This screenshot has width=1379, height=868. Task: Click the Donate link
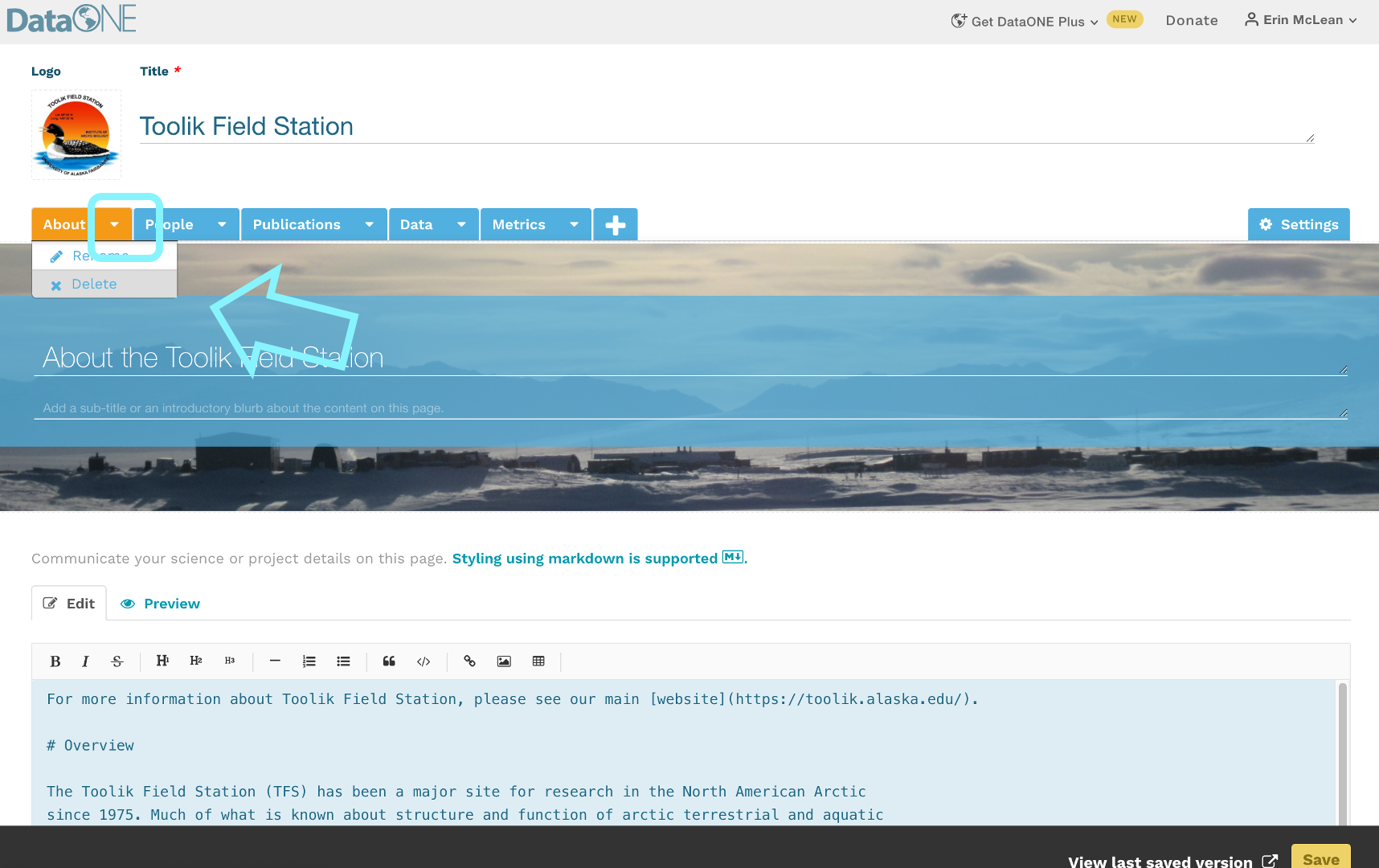1192,20
